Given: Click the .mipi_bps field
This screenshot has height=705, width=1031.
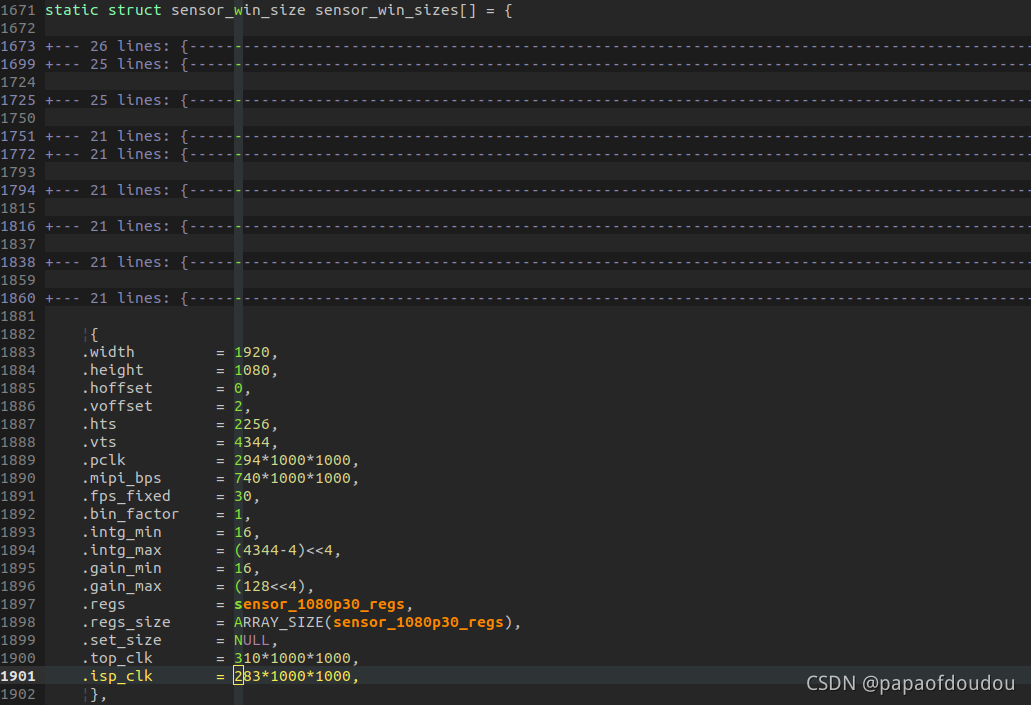Looking at the screenshot, I should [122, 478].
